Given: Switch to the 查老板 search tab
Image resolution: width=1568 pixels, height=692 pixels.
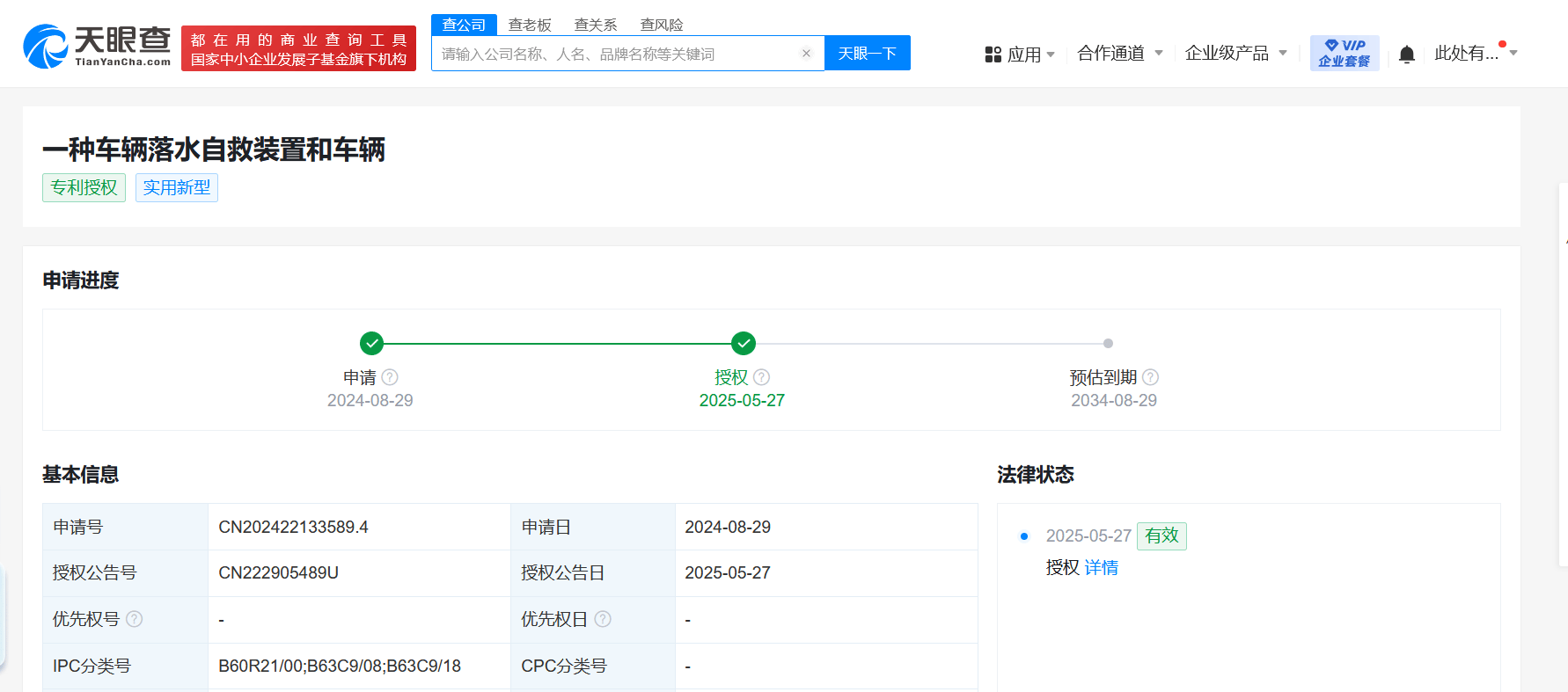Looking at the screenshot, I should (x=530, y=25).
